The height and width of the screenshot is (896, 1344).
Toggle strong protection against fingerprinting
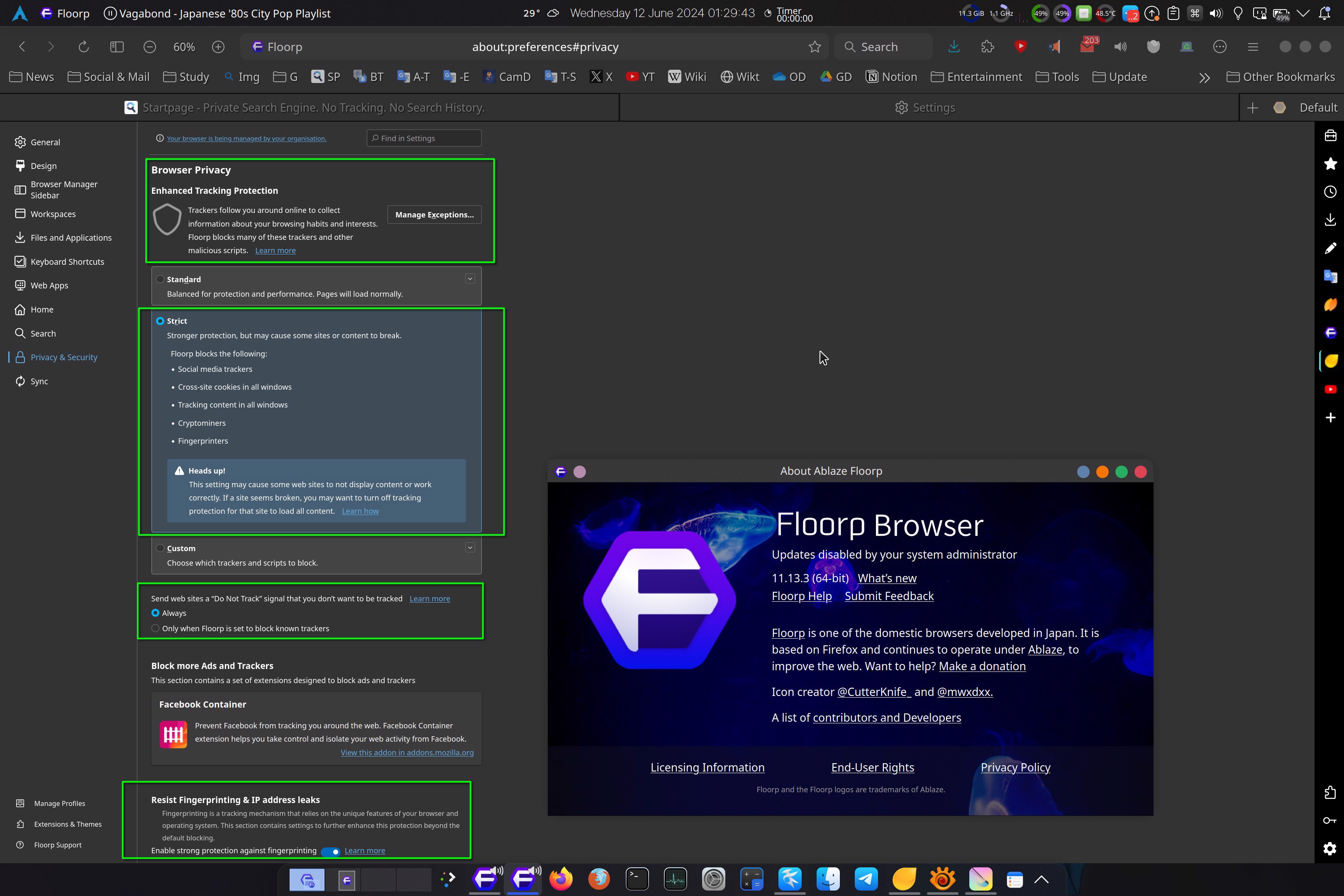pyautogui.click(x=331, y=852)
